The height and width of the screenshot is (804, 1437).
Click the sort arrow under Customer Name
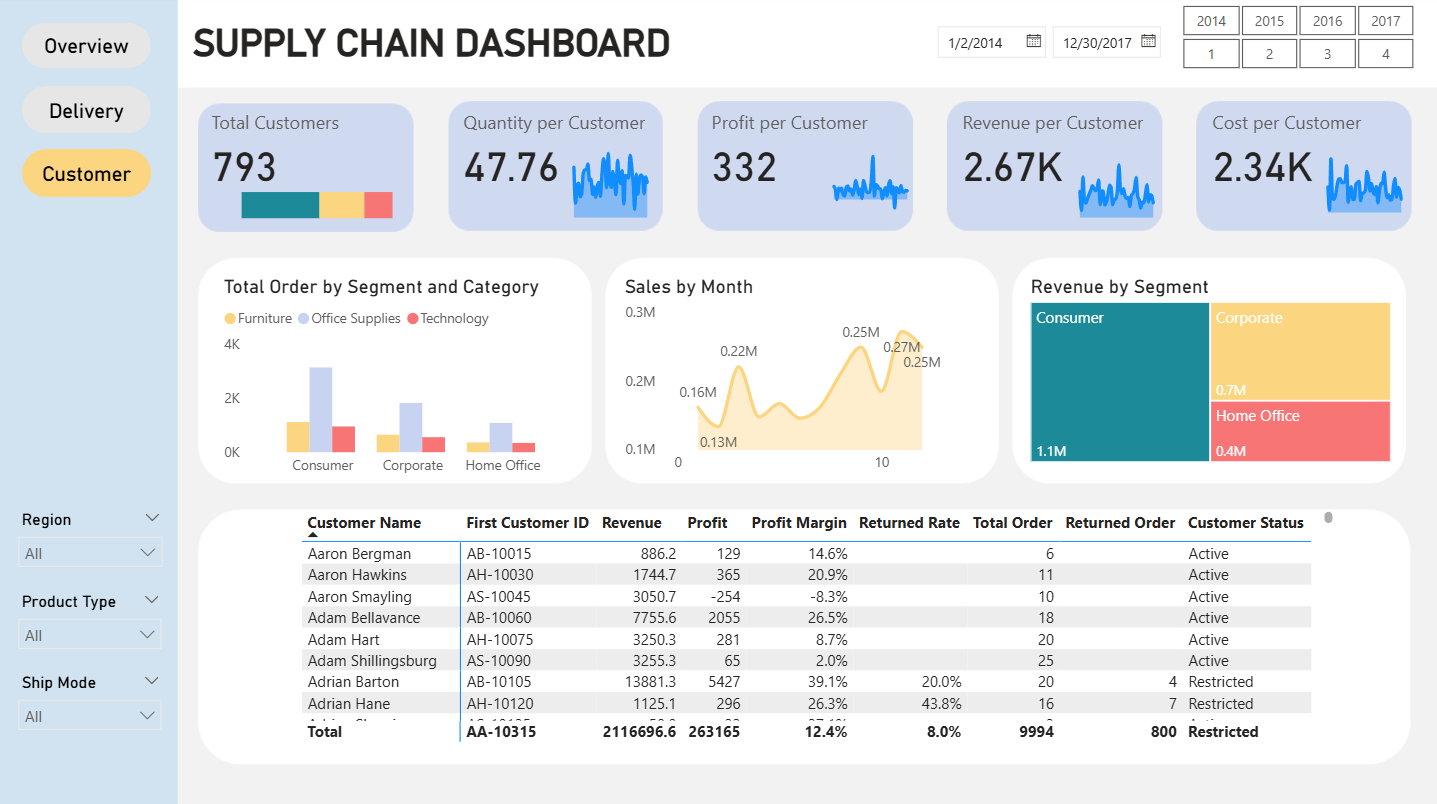[x=313, y=537]
